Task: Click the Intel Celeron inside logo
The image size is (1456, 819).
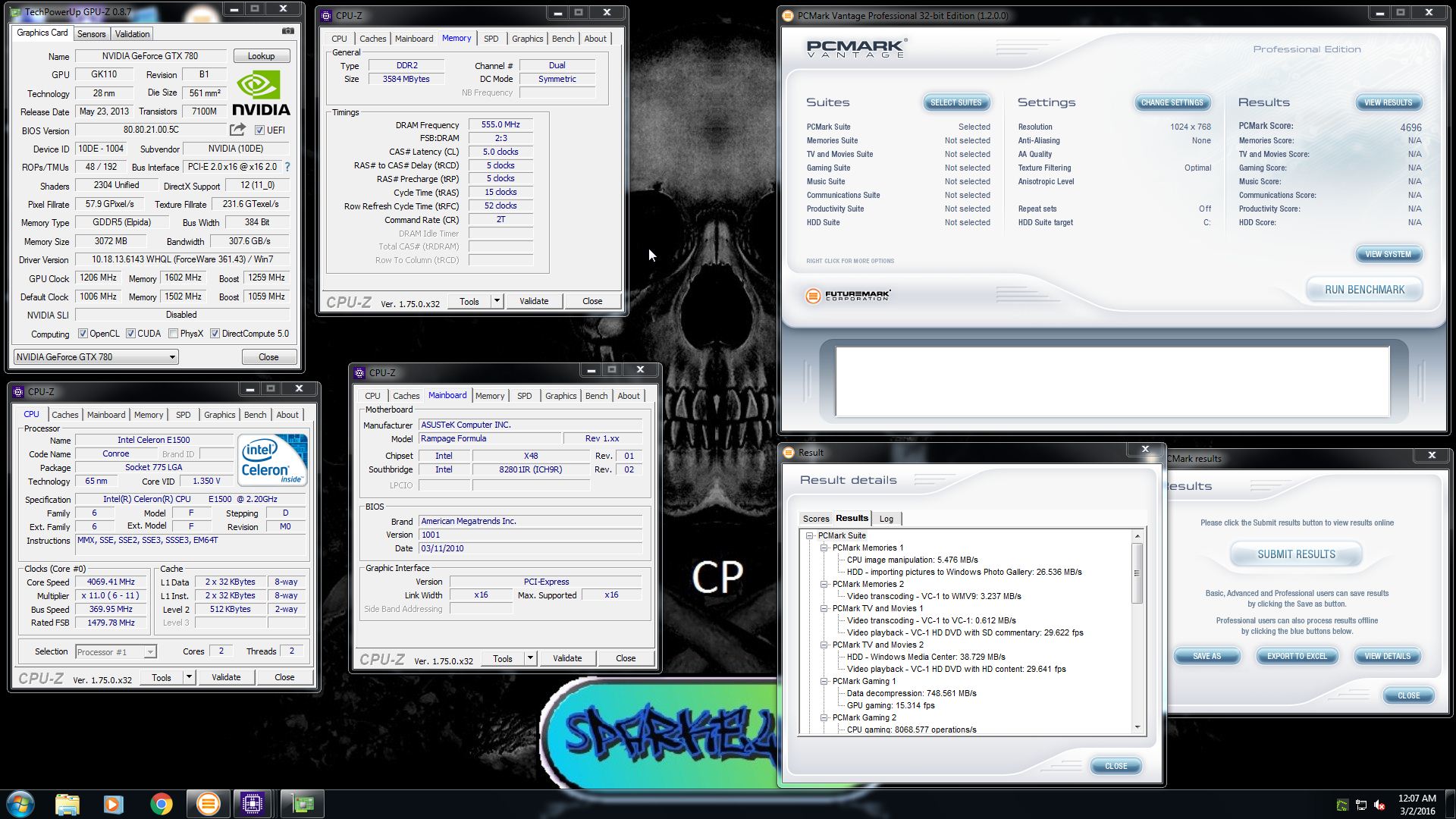Action: (272, 460)
